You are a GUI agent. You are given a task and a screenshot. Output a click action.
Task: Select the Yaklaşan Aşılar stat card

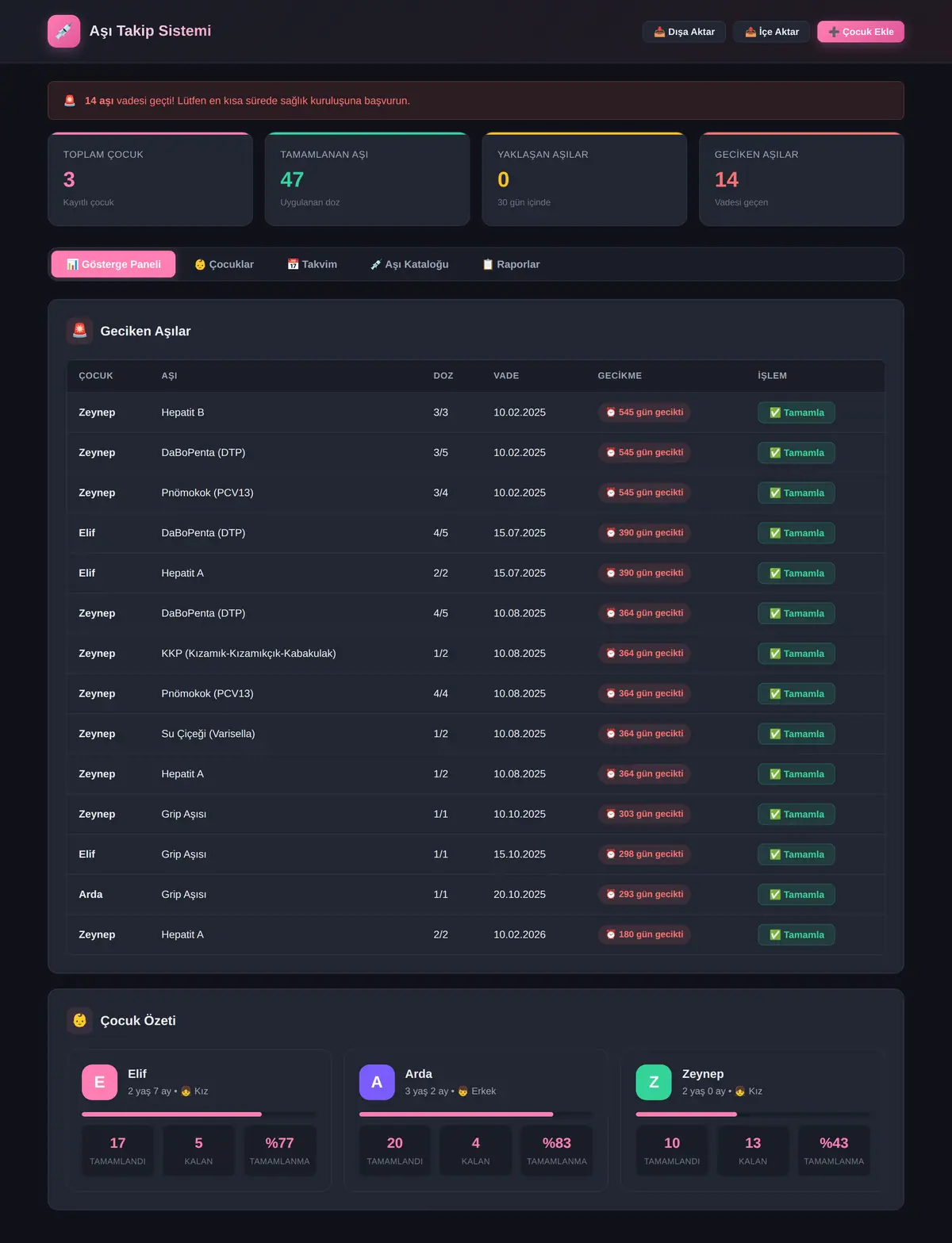click(585, 179)
